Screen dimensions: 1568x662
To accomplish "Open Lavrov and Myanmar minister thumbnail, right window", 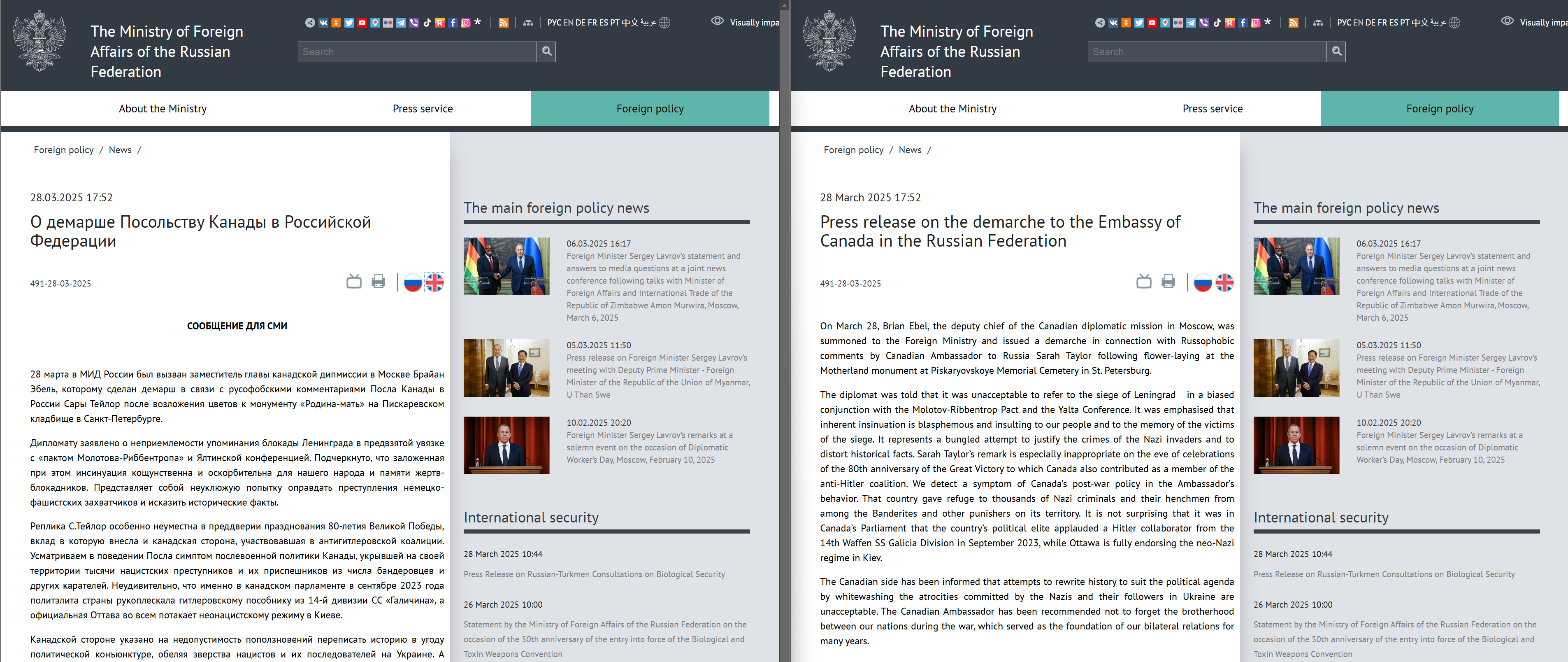I will pyautogui.click(x=1296, y=368).
